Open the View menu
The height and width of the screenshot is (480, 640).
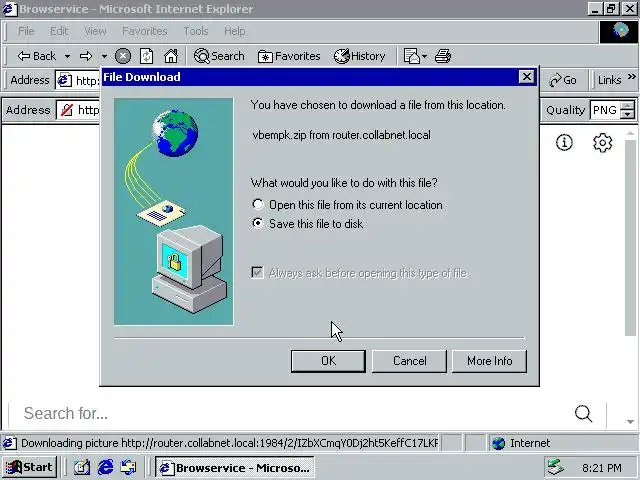[x=96, y=31]
